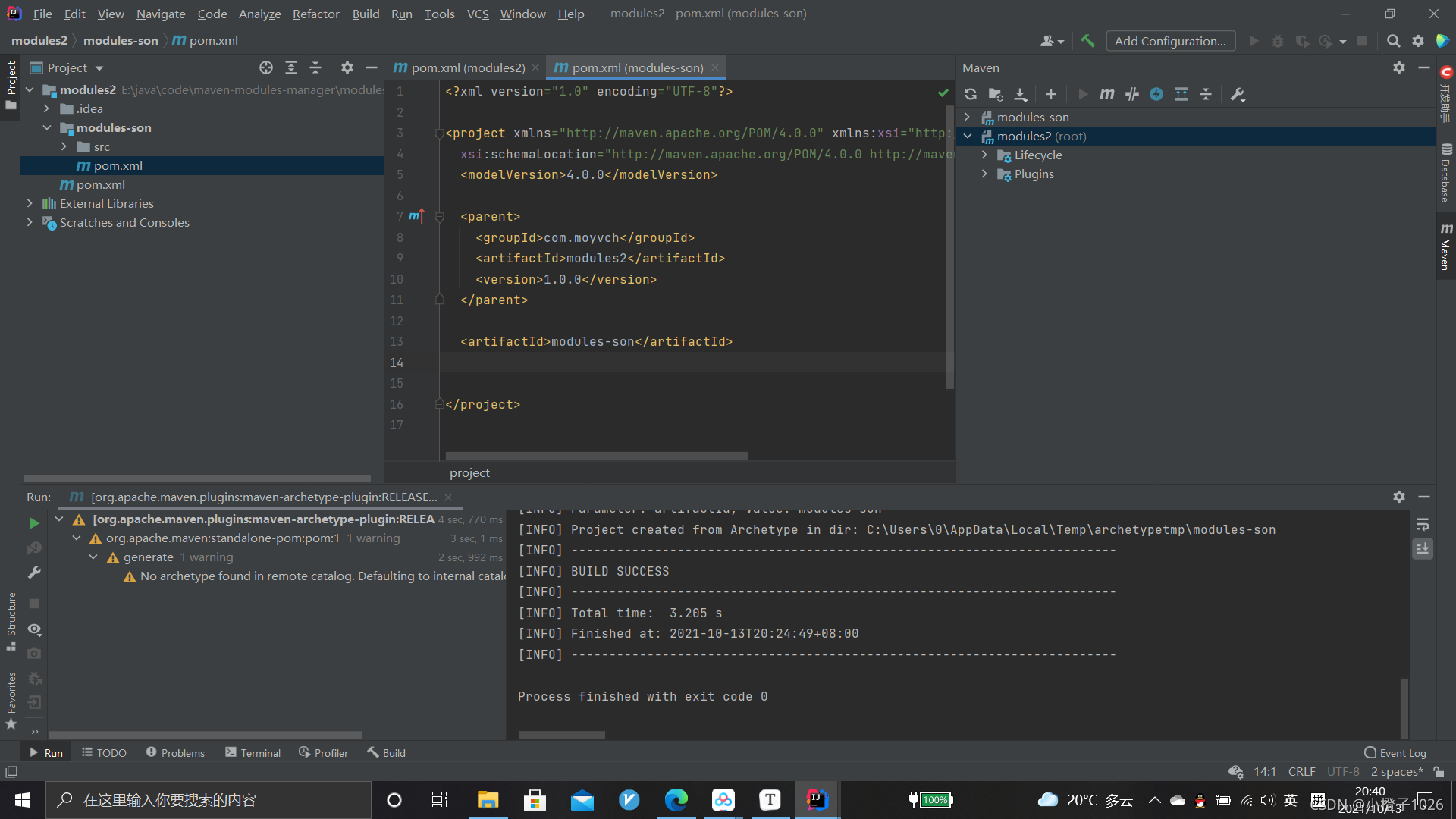Toggle Maven tool window stripe button
This screenshot has width=1456, height=819.
point(1446,247)
